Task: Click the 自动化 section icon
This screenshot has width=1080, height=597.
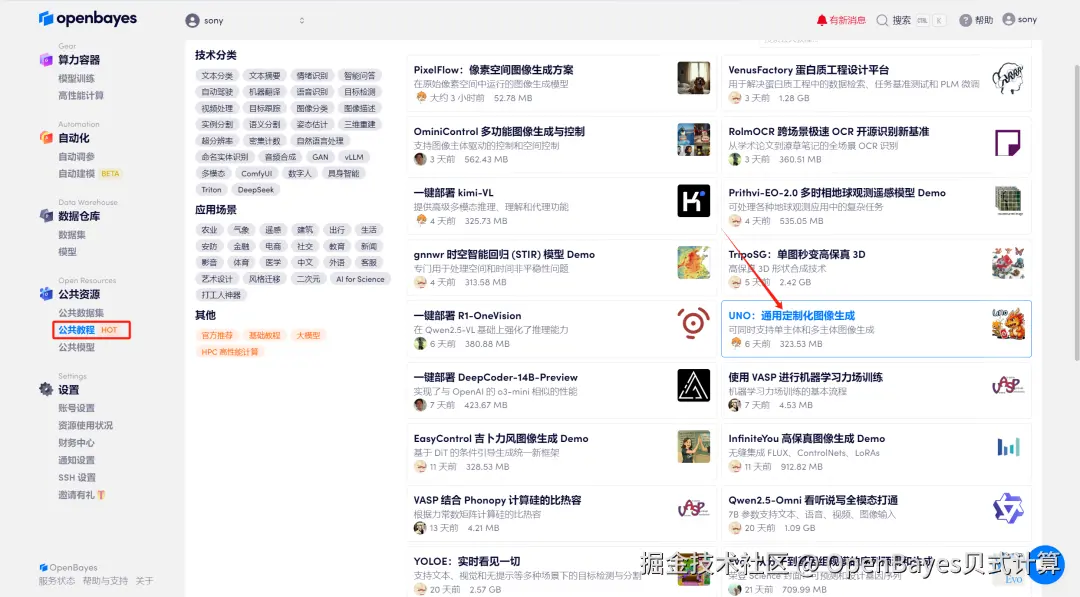Action: tap(46, 138)
